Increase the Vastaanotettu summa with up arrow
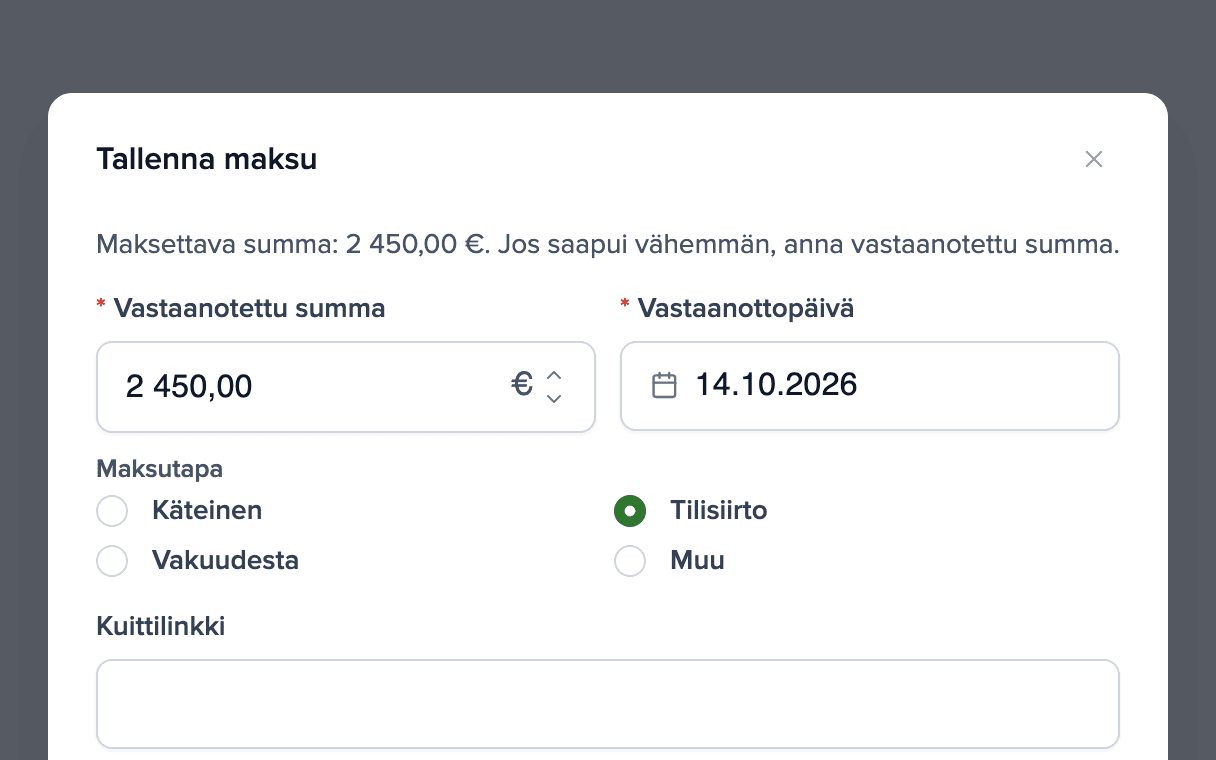1216x760 pixels. [x=554, y=375]
